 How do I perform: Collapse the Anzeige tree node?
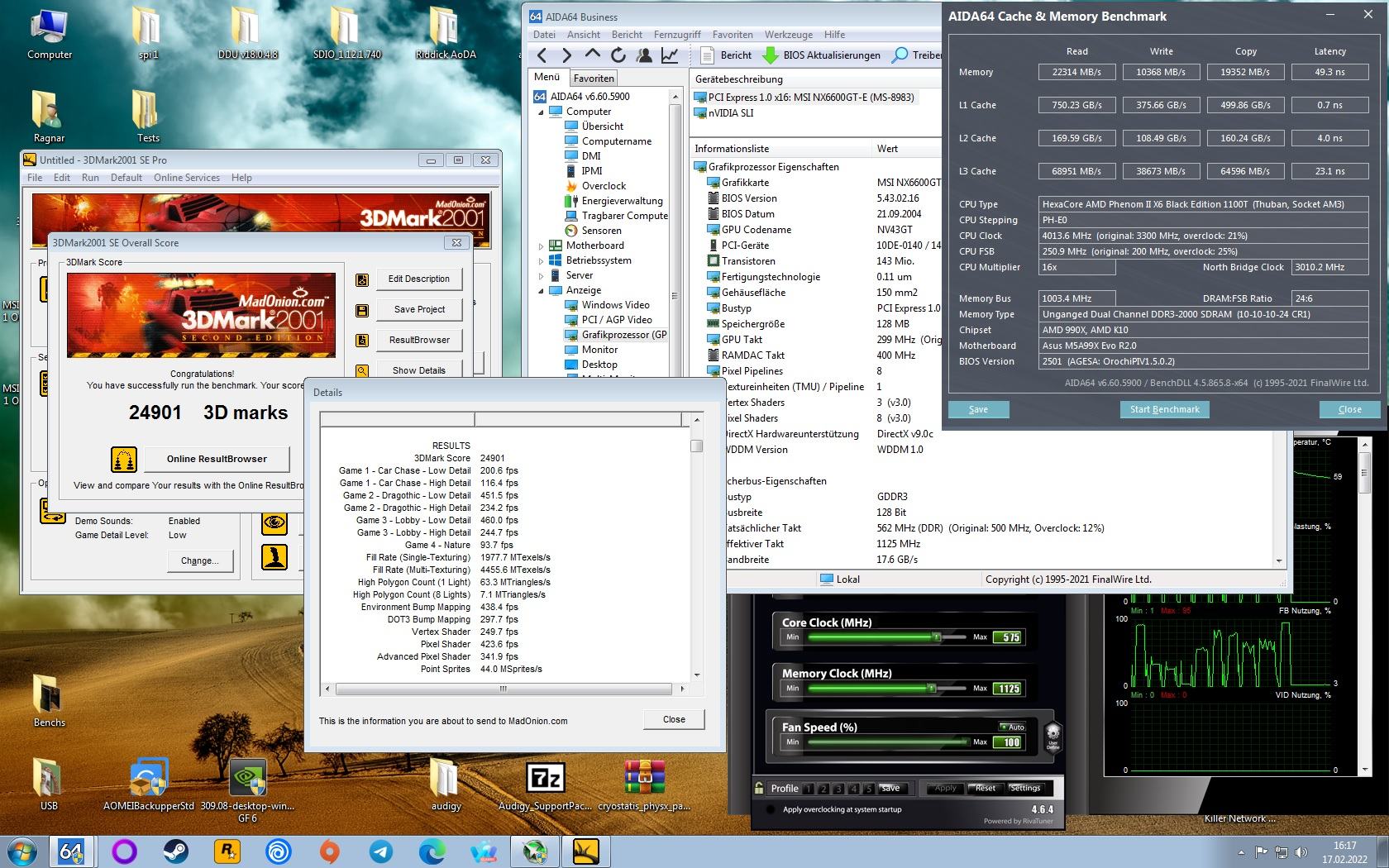pos(542,290)
